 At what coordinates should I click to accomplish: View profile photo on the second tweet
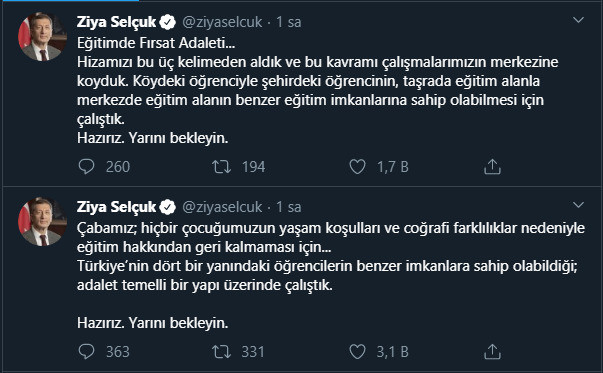[x=42, y=221]
